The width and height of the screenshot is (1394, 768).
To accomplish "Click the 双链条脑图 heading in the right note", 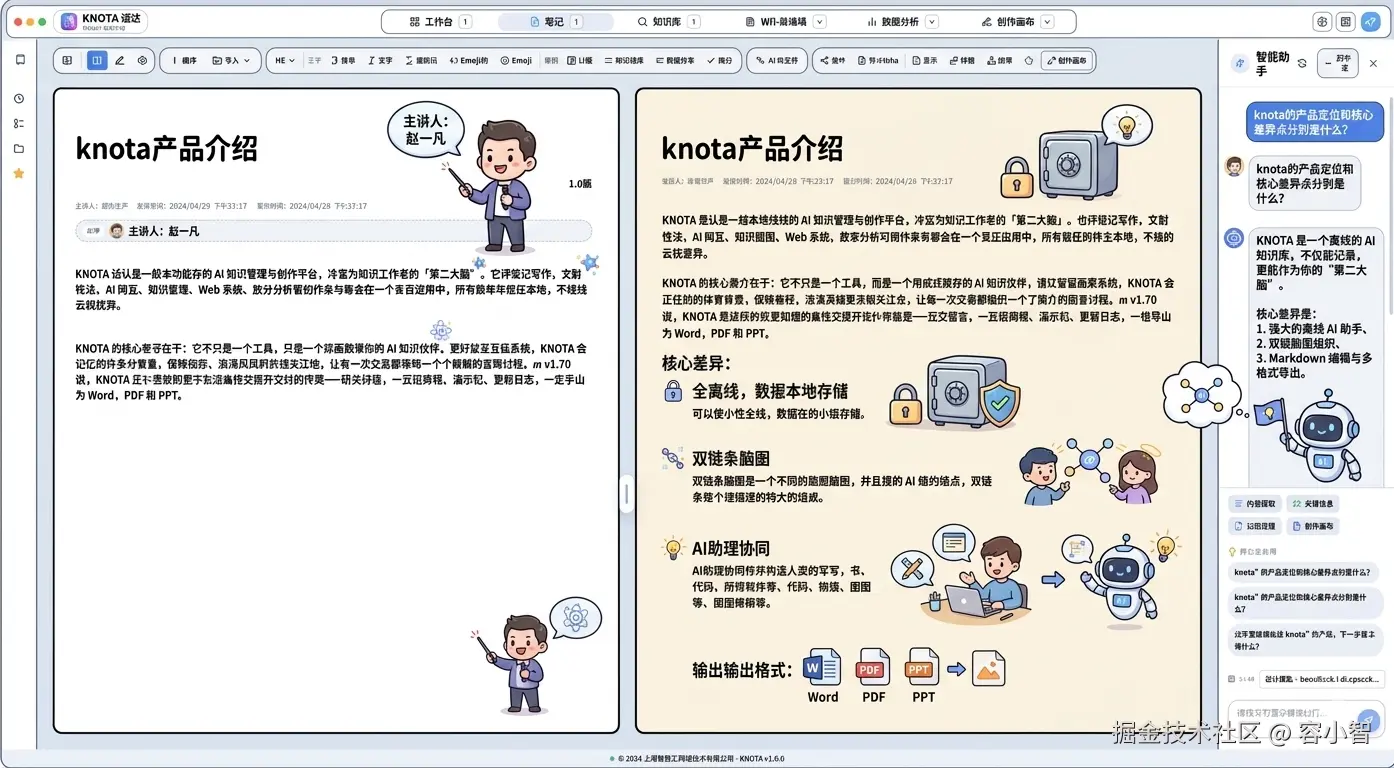I will [730, 458].
